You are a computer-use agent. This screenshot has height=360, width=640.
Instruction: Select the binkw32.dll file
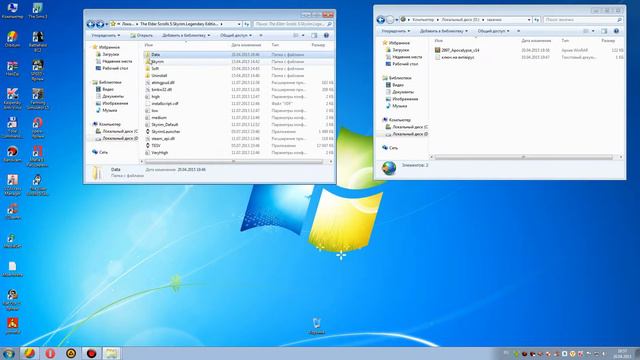point(159,90)
